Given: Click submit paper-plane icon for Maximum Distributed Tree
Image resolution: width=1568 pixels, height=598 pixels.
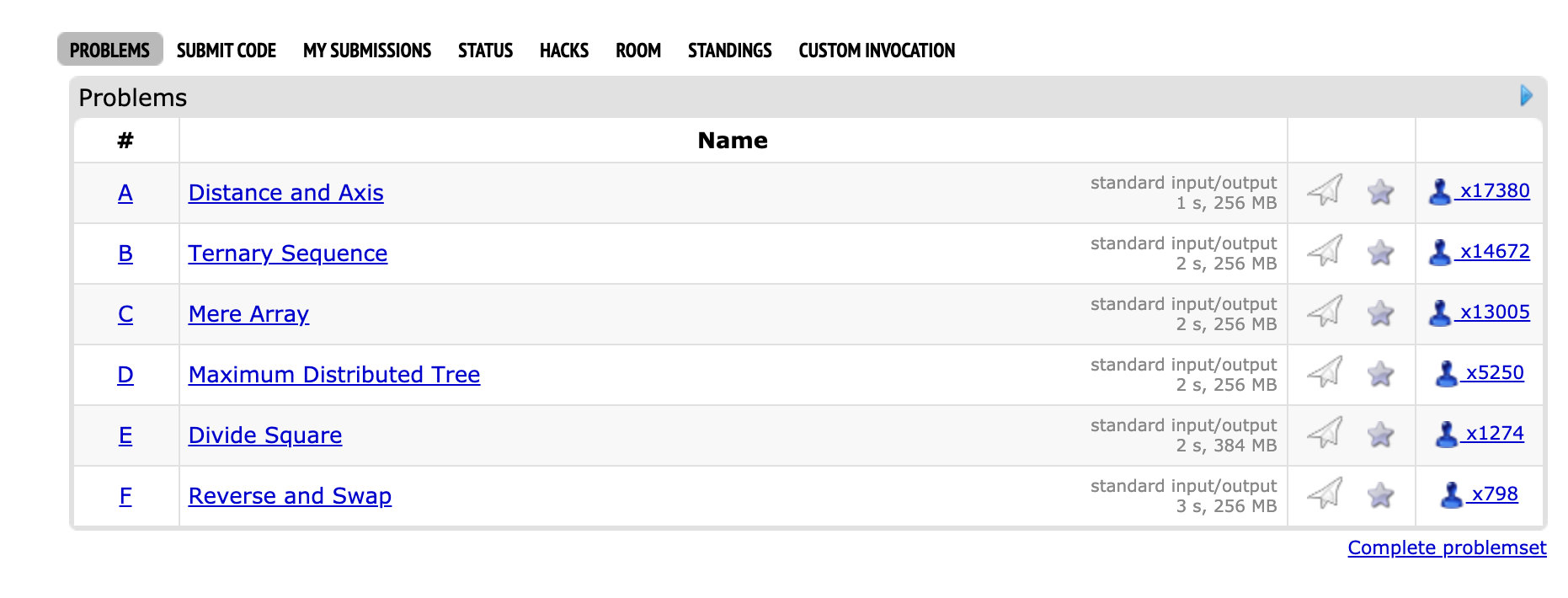Looking at the screenshot, I should click(1325, 372).
